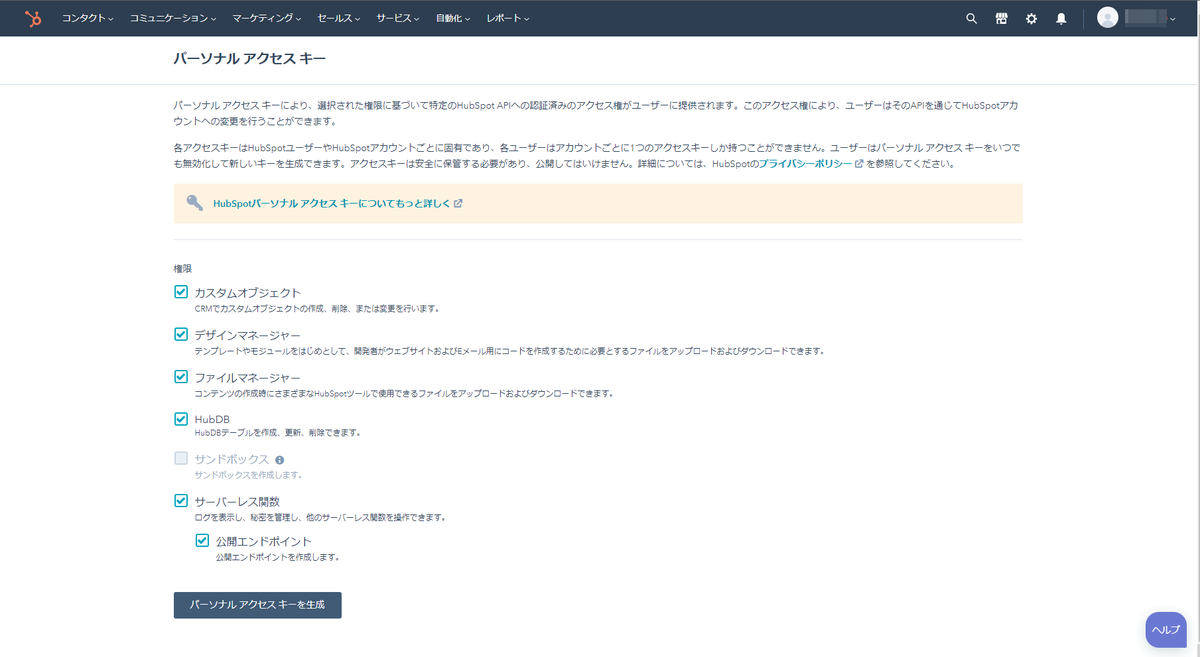1200x657 pixels.
Task: Open the 自動化 dropdown menu
Action: pyautogui.click(x=454, y=18)
